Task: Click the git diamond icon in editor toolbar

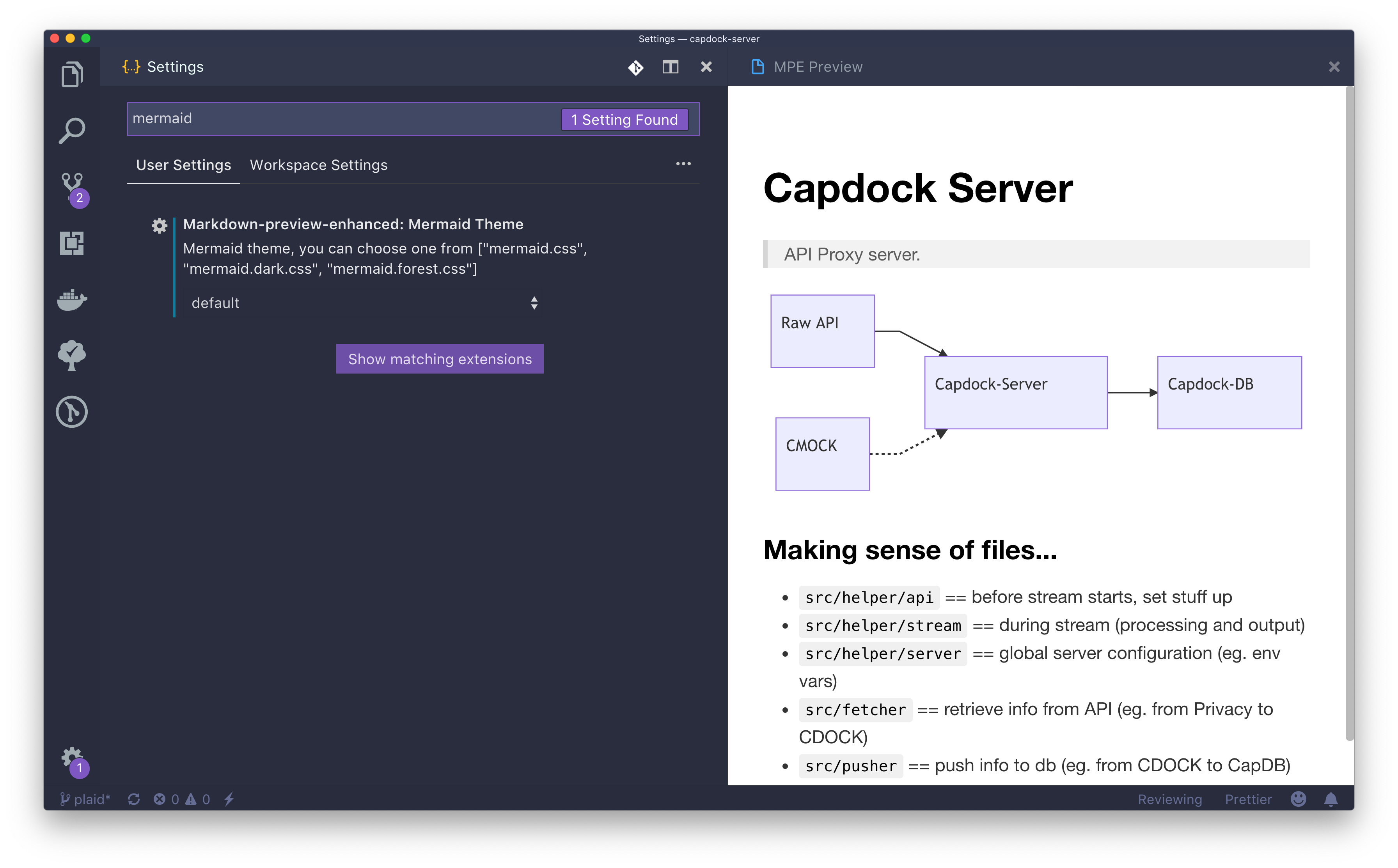Action: tap(635, 67)
